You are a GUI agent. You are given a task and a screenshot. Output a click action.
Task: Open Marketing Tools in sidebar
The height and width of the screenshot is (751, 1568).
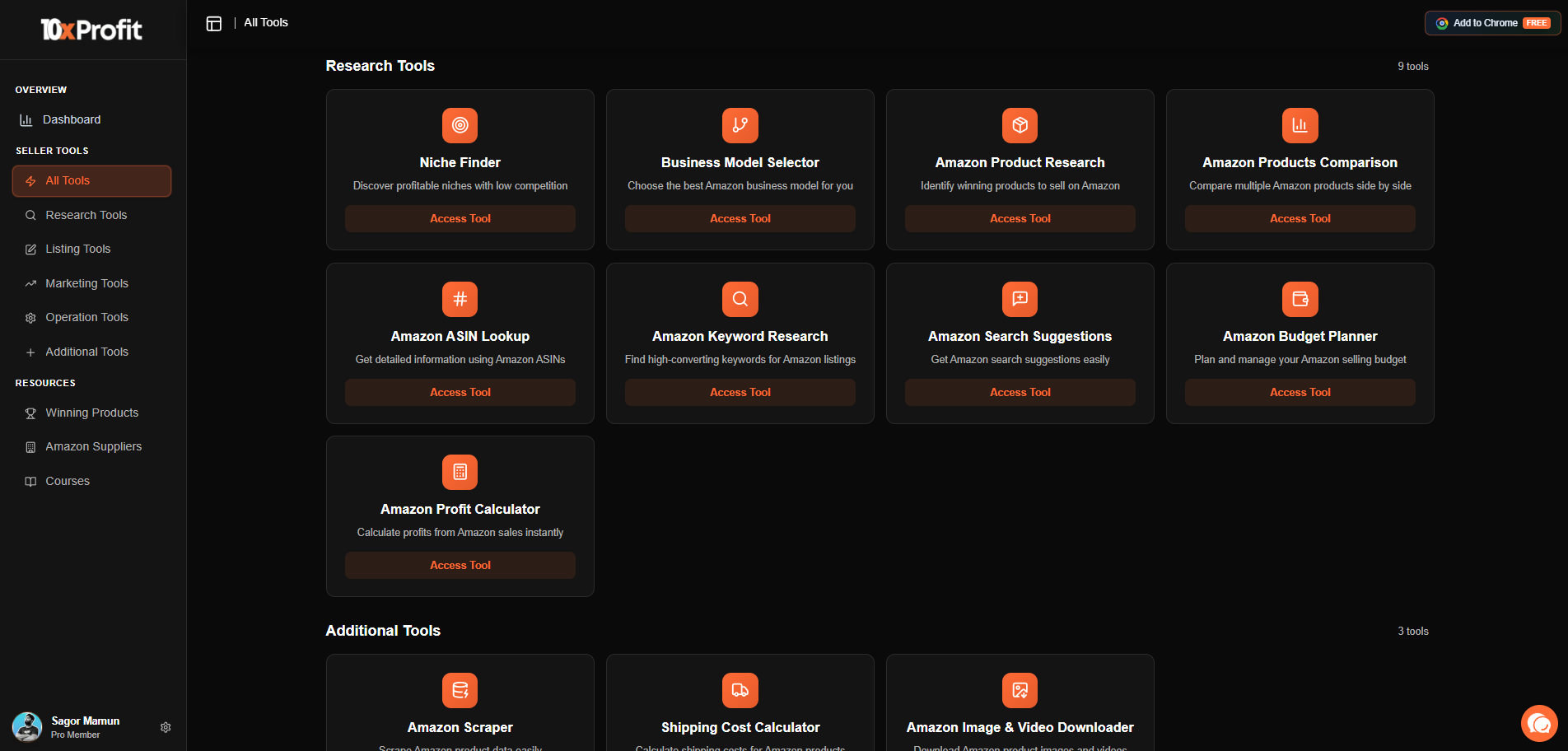tap(92, 283)
